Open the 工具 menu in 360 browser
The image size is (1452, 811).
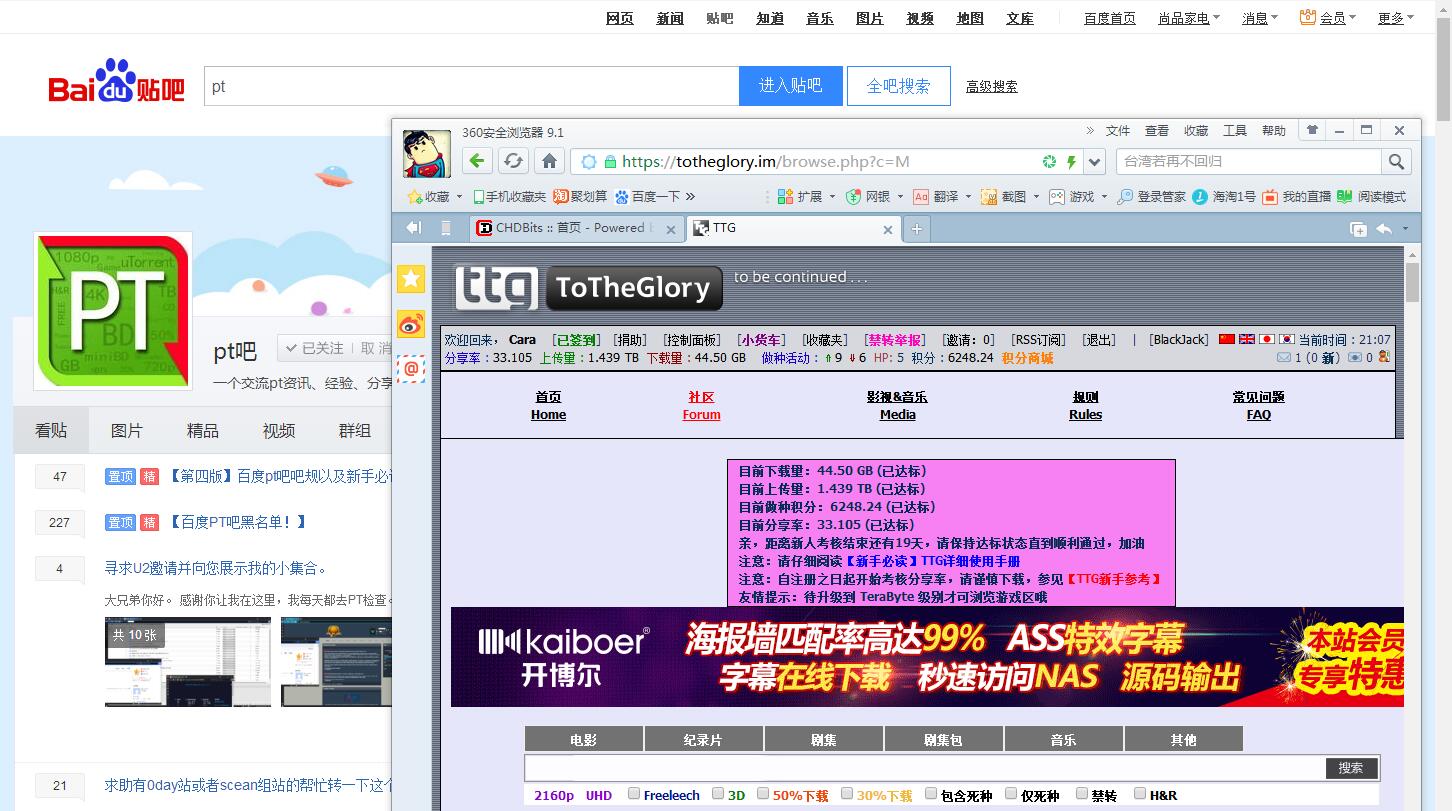point(1235,131)
